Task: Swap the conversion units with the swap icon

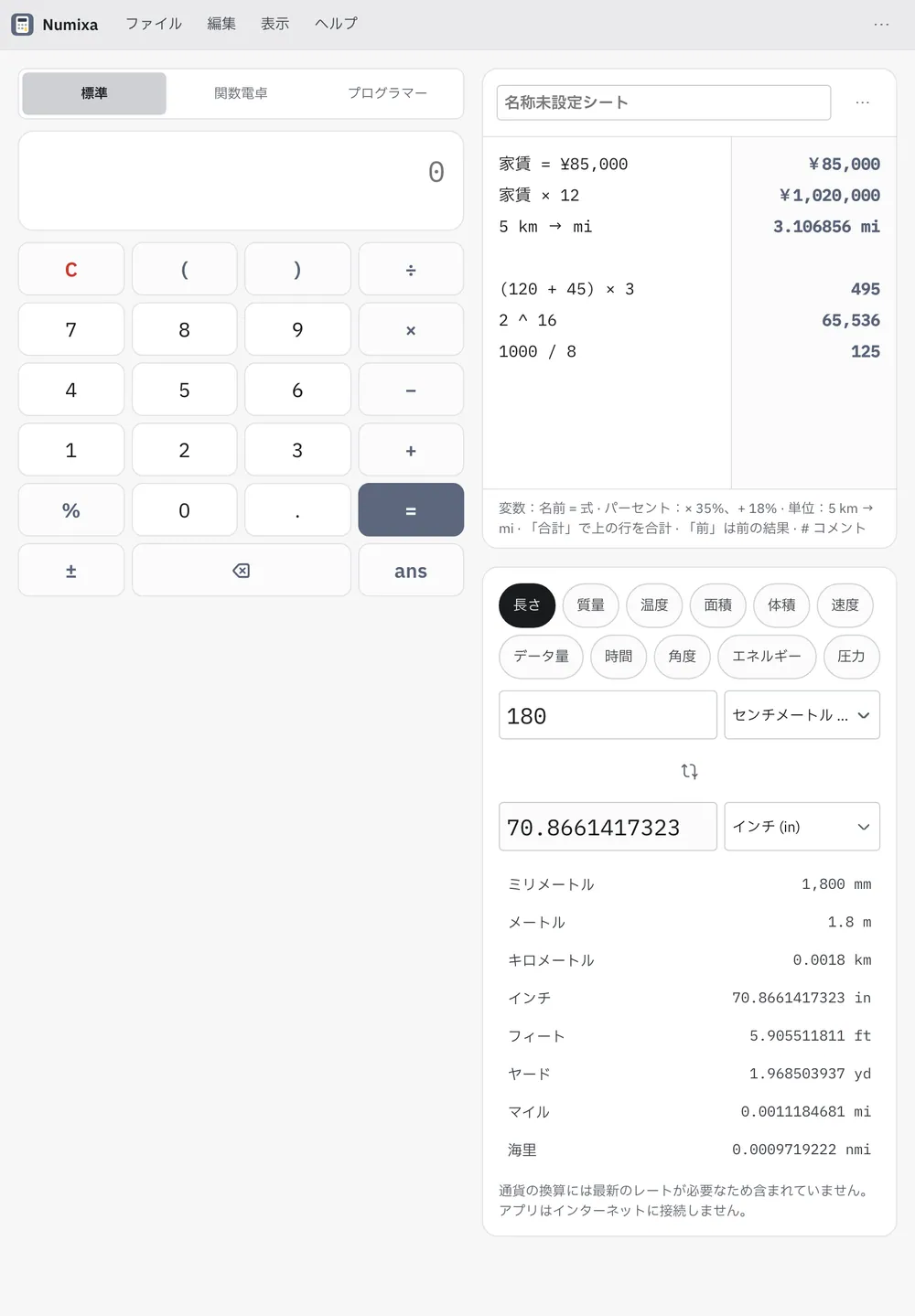Action: pos(689,771)
